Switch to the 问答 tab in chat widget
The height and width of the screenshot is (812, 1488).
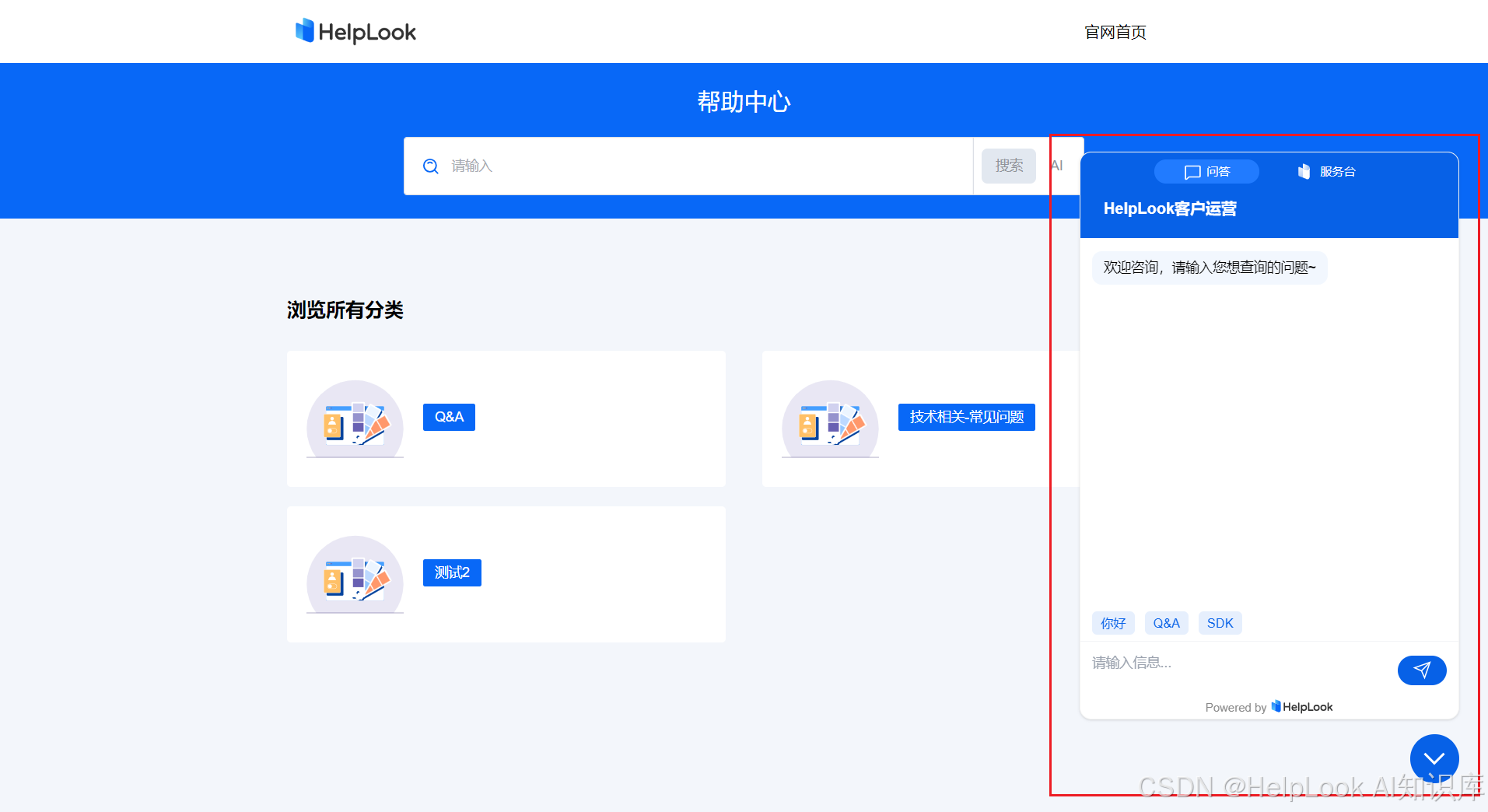[x=1206, y=171]
